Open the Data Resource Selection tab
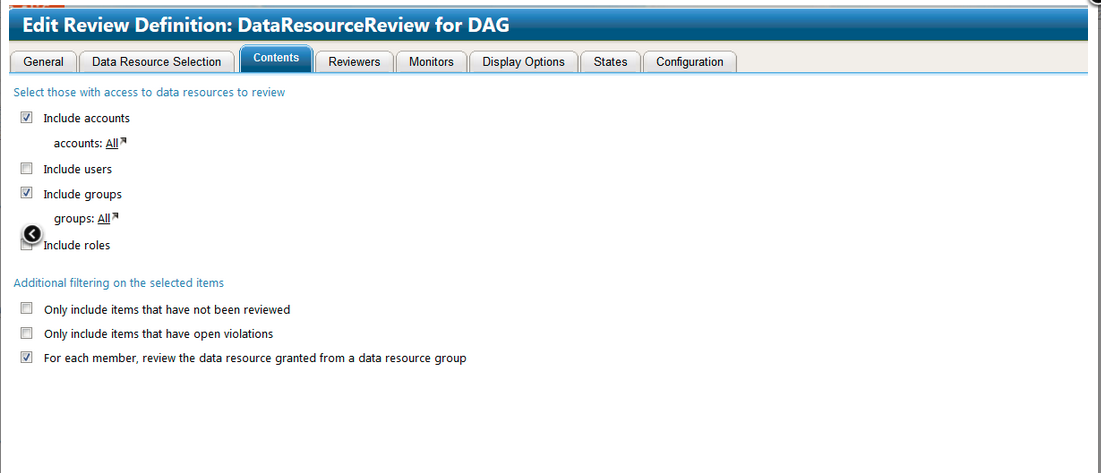1101x473 pixels. (x=156, y=62)
